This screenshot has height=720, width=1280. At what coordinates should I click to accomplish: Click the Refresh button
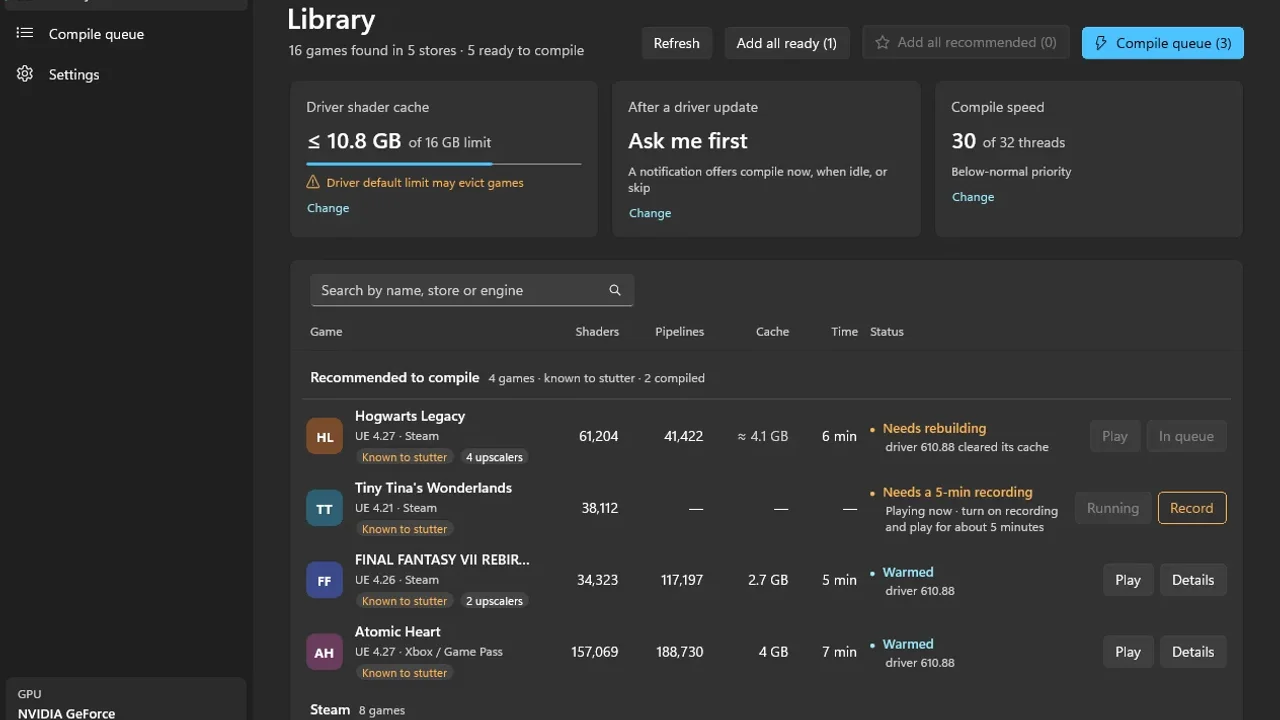click(677, 43)
